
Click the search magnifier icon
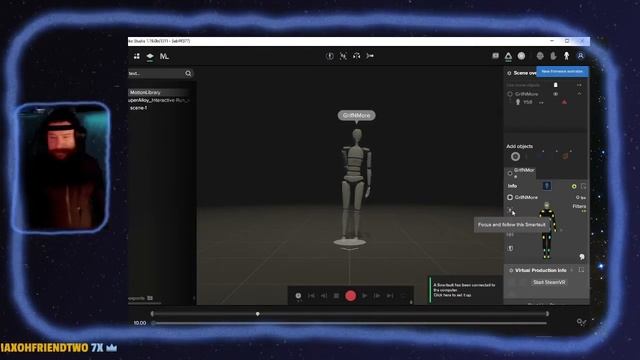tap(188, 73)
